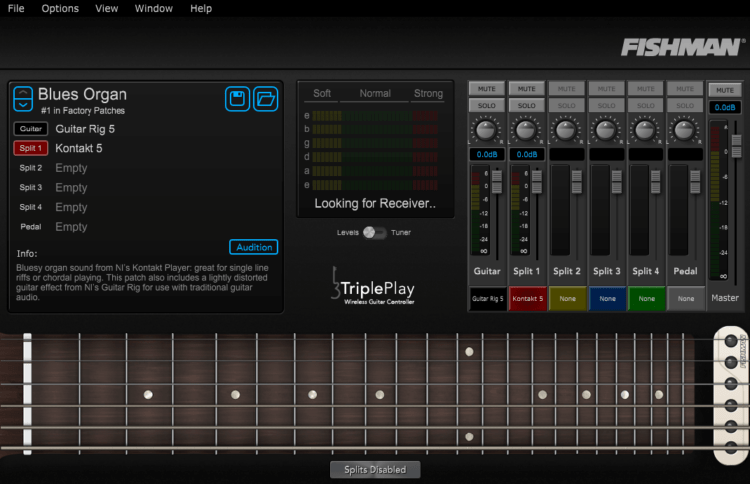Open the Guitar Rig 5 instrument slot in mixer
The height and width of the screenshot is (484, 750).
487,298
